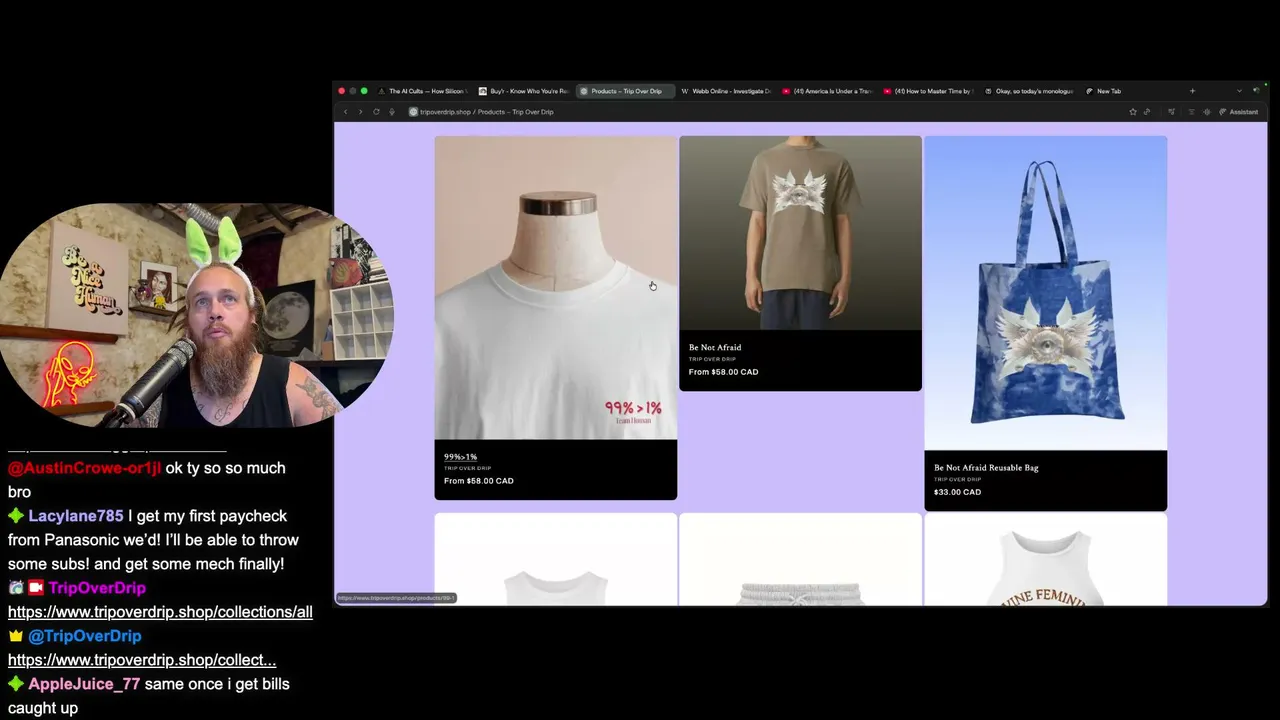1280x720 pixels.
Task: Click the share link icon beside the star
Action: (x=1147, y=112)
